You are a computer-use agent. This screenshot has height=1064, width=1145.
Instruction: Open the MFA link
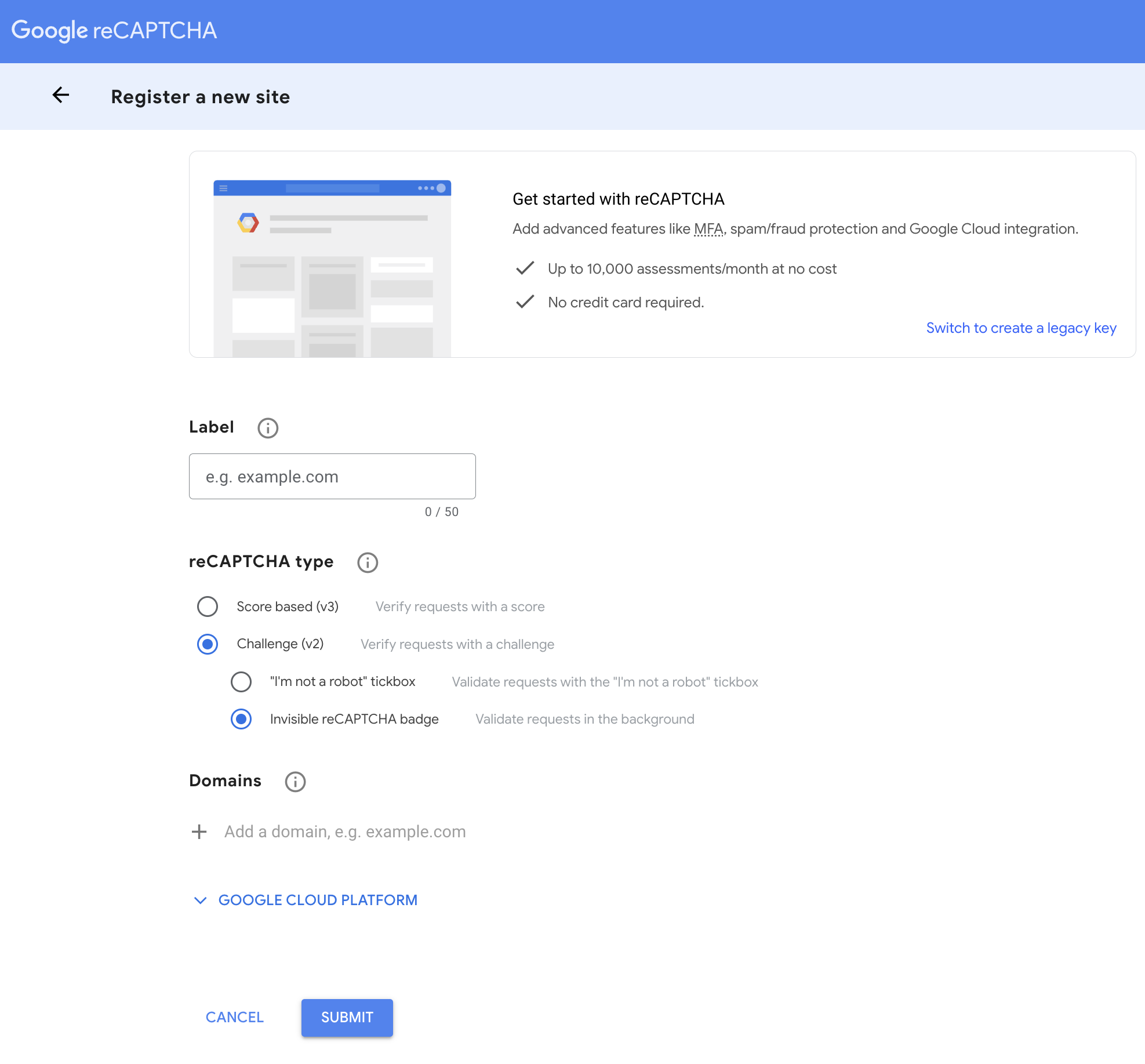[x=708, y=228]
